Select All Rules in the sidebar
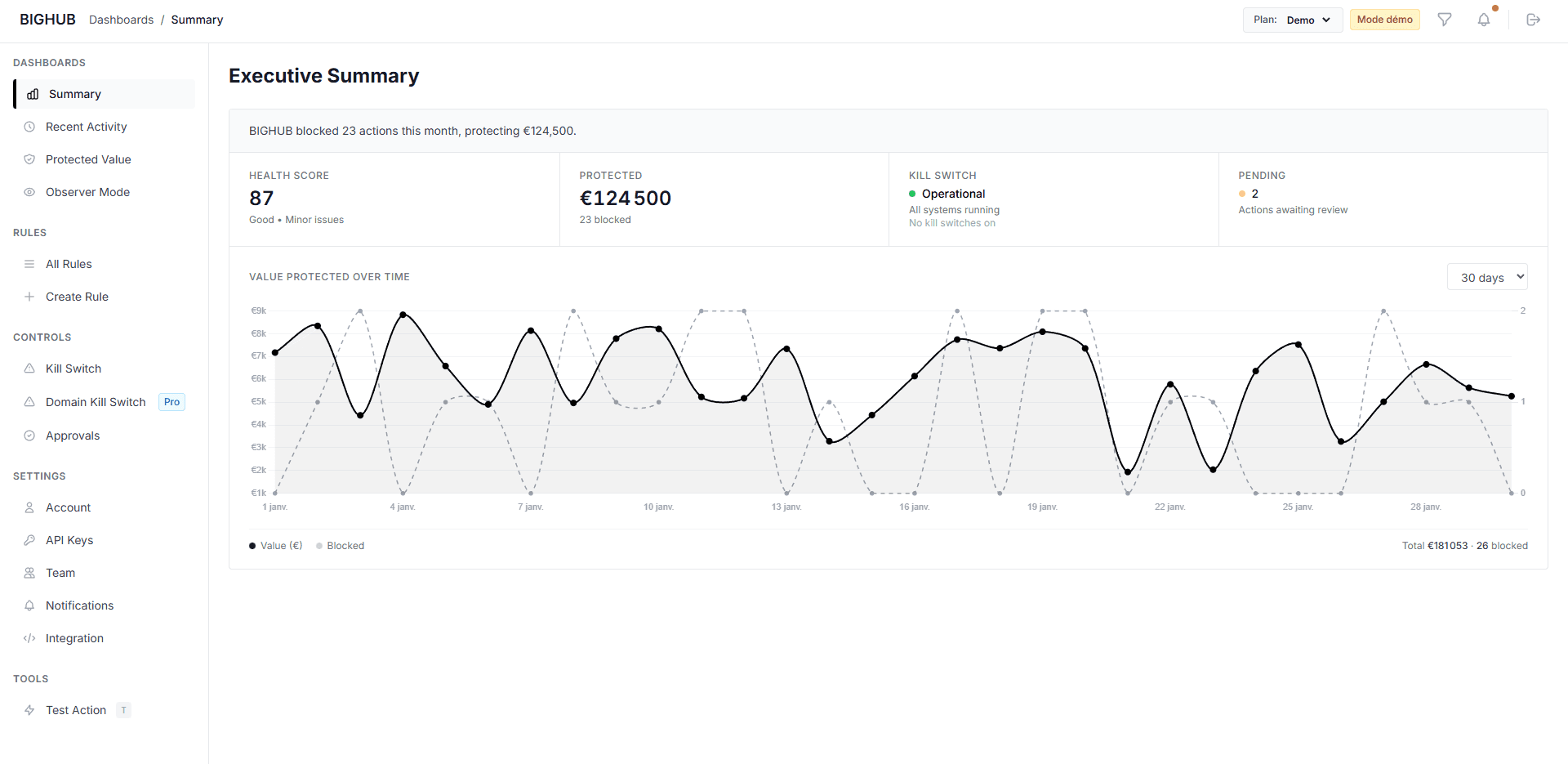The height and width of the screenshot is (764, 1568). pos(69,264)
